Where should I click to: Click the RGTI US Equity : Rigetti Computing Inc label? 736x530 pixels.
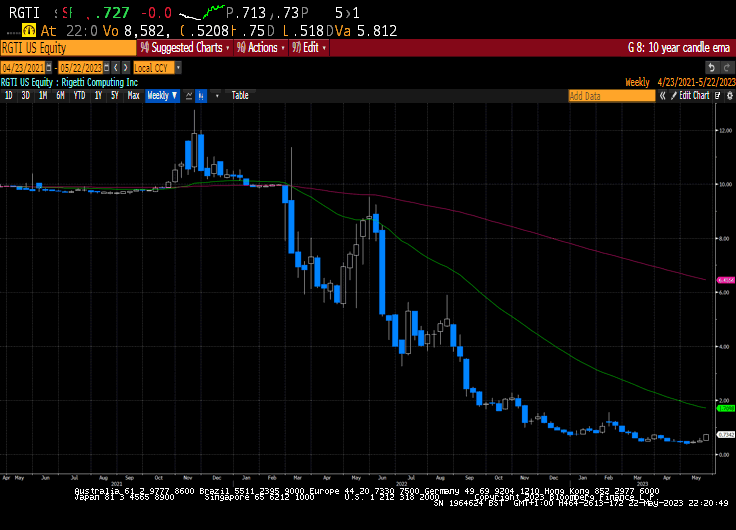tap(69, 83)
